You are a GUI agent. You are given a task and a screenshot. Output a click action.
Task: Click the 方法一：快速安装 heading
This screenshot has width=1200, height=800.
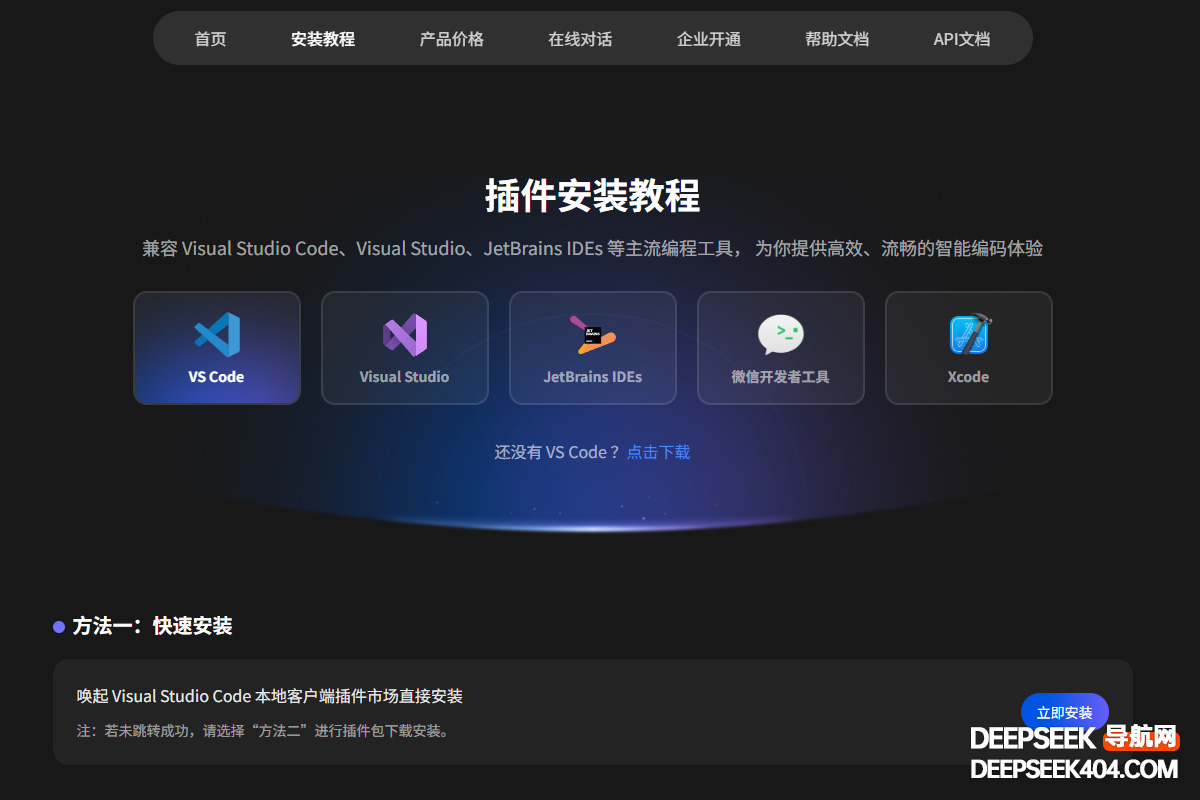click(152, 626)
